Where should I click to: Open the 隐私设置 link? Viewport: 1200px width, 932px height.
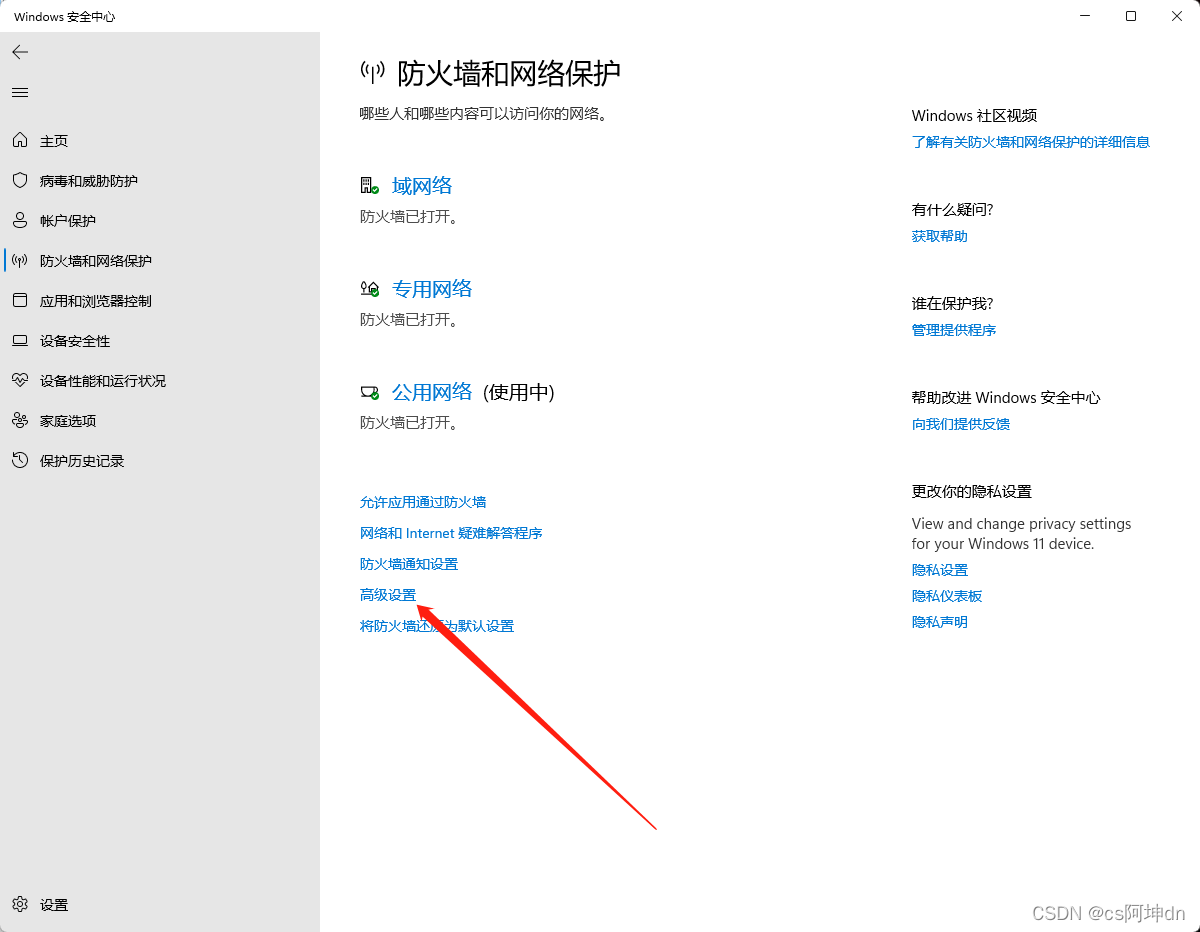click(x=940, y=570)
